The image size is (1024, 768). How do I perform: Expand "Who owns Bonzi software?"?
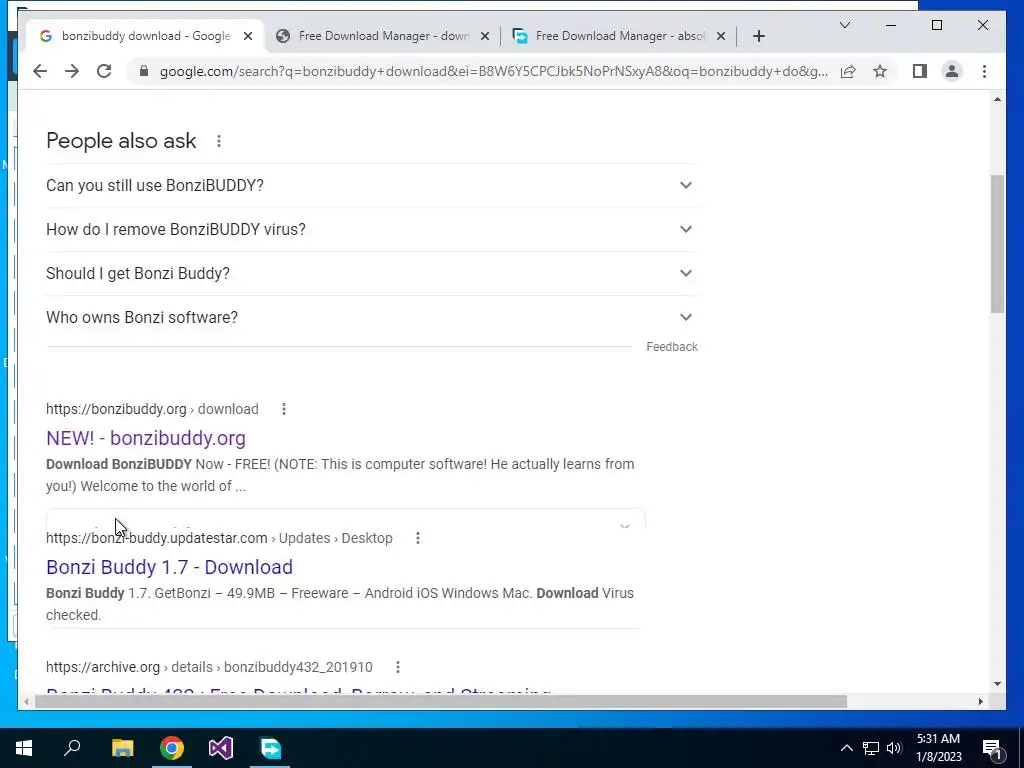tap(372, 317)
